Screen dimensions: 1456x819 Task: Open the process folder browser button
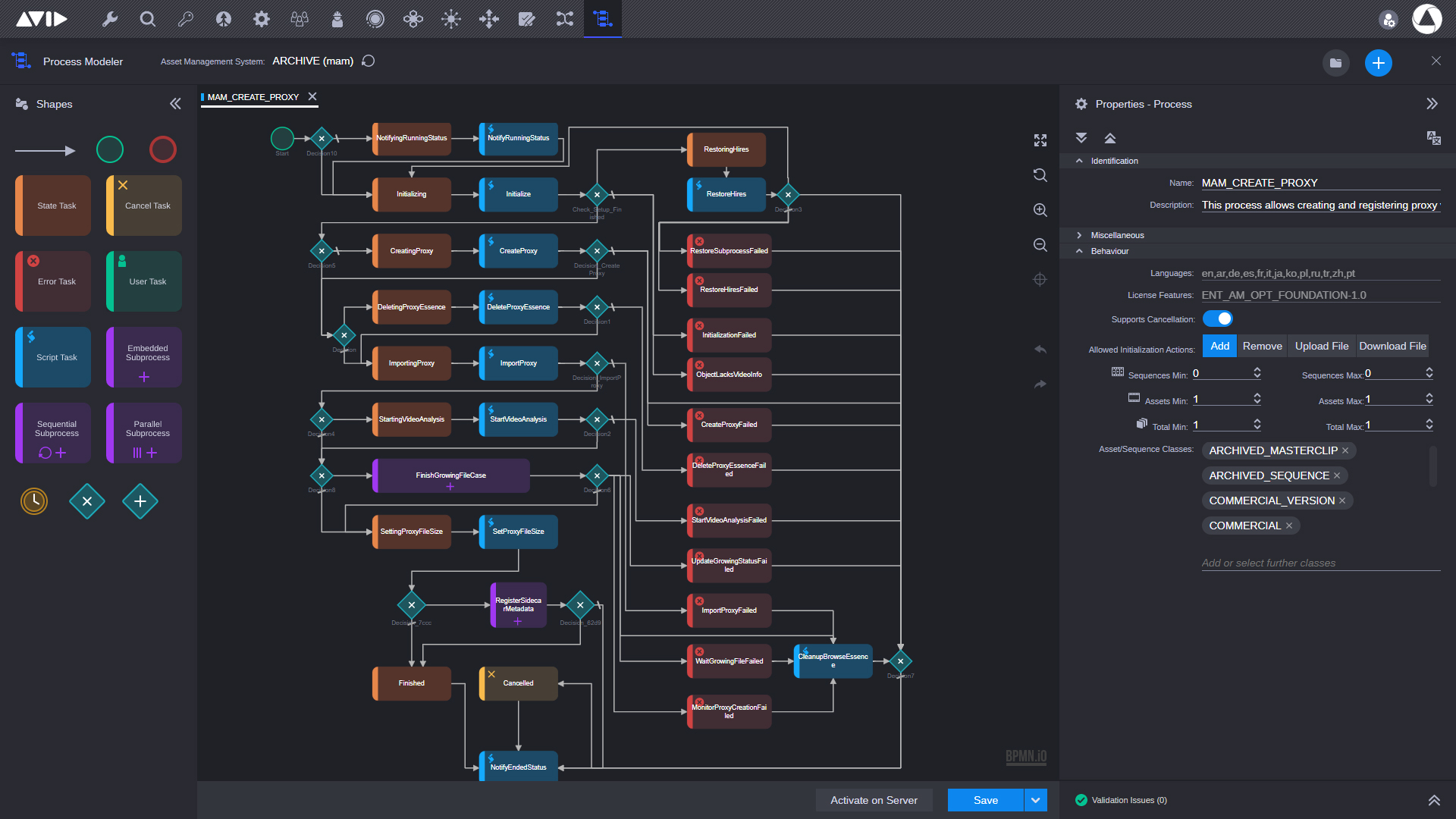(x=1336, y=62)
